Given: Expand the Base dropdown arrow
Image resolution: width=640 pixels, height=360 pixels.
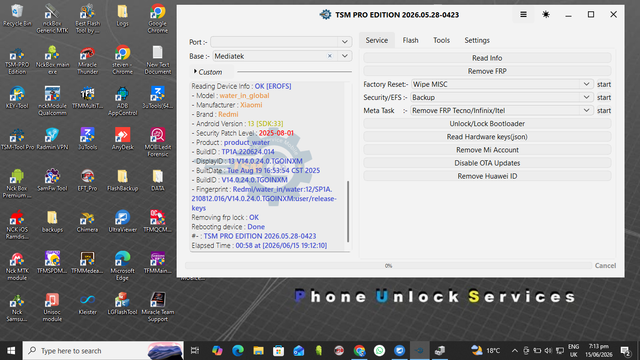Looking at the screenshot, I should point(344,56).
